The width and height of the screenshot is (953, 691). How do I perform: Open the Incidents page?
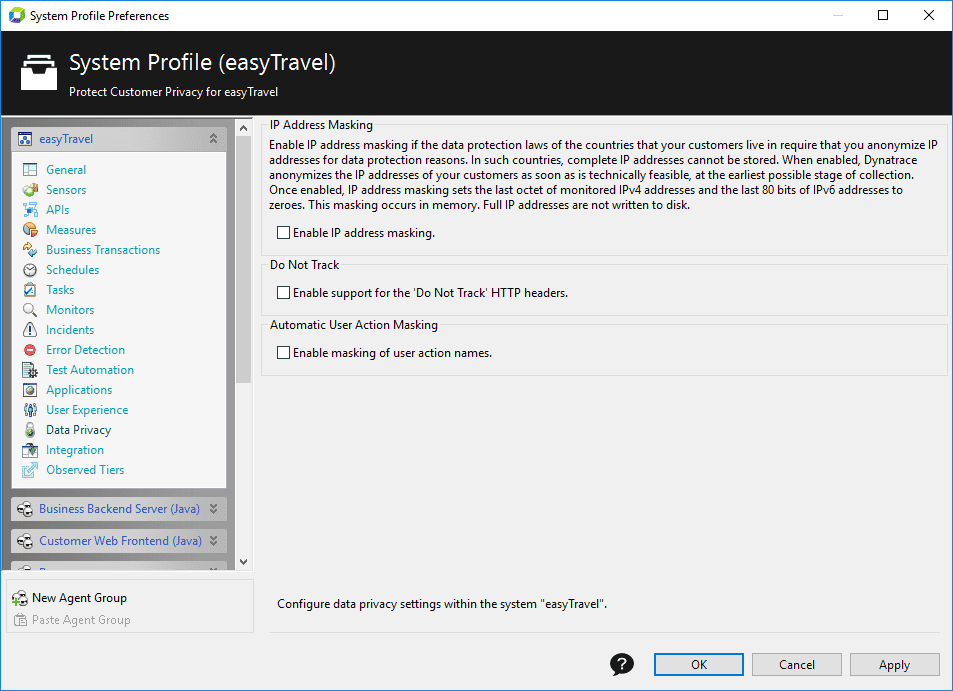tap(71, 330)
